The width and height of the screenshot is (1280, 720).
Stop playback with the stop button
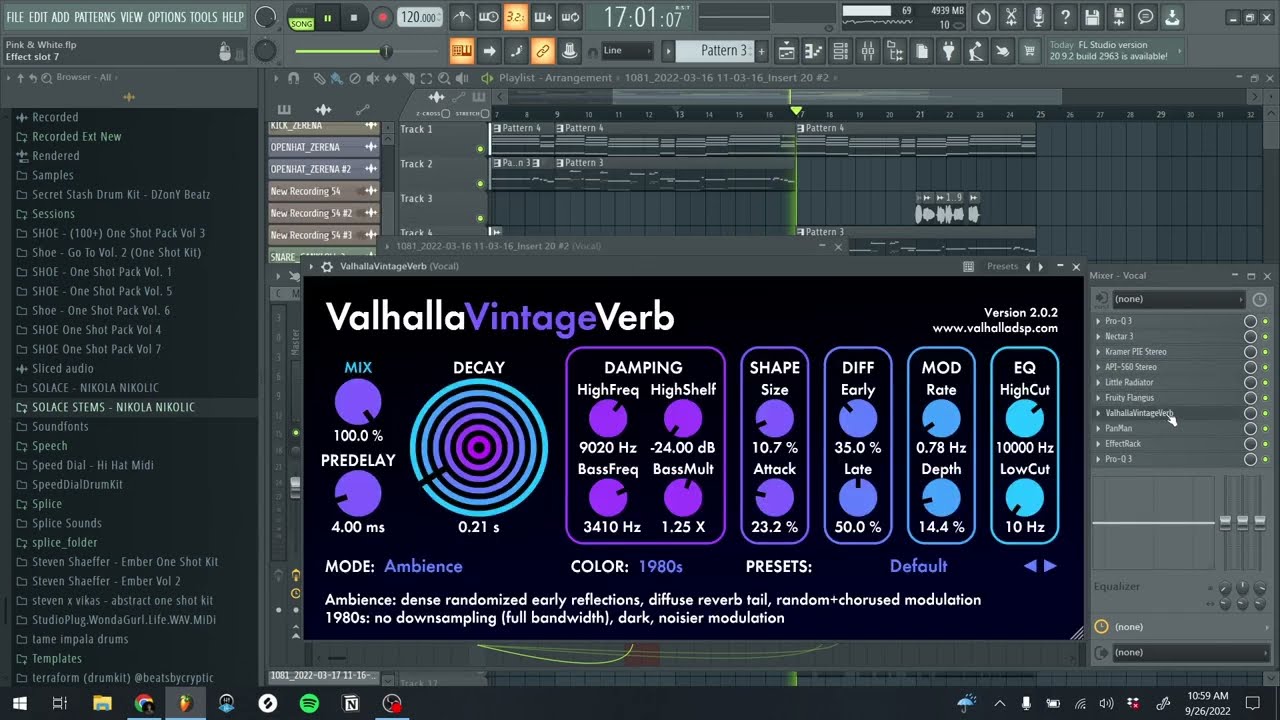click(353, 17)
